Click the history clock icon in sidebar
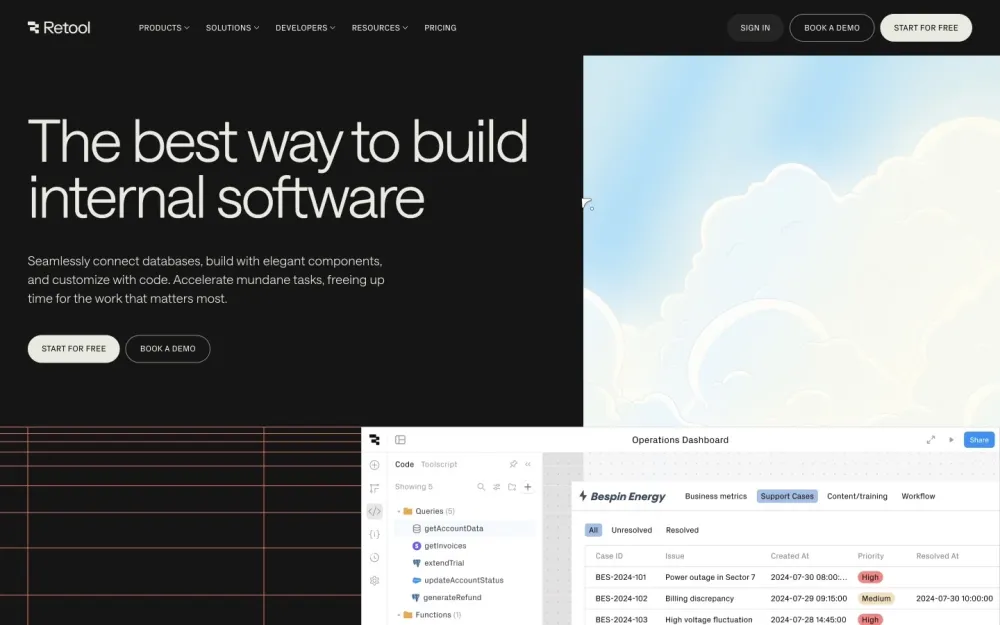 374,557
